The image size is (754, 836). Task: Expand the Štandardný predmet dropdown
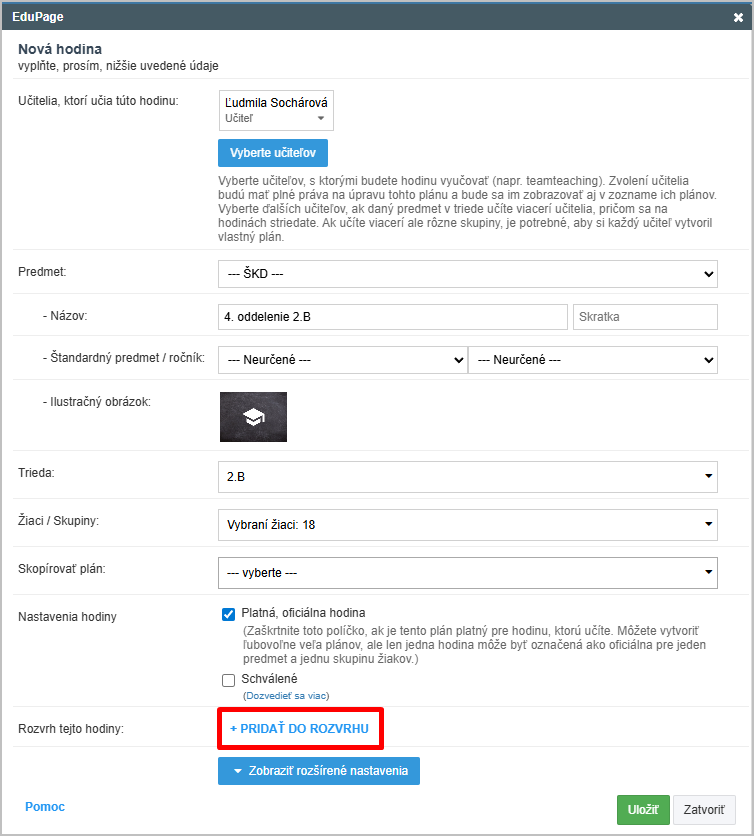coord(342,360)
